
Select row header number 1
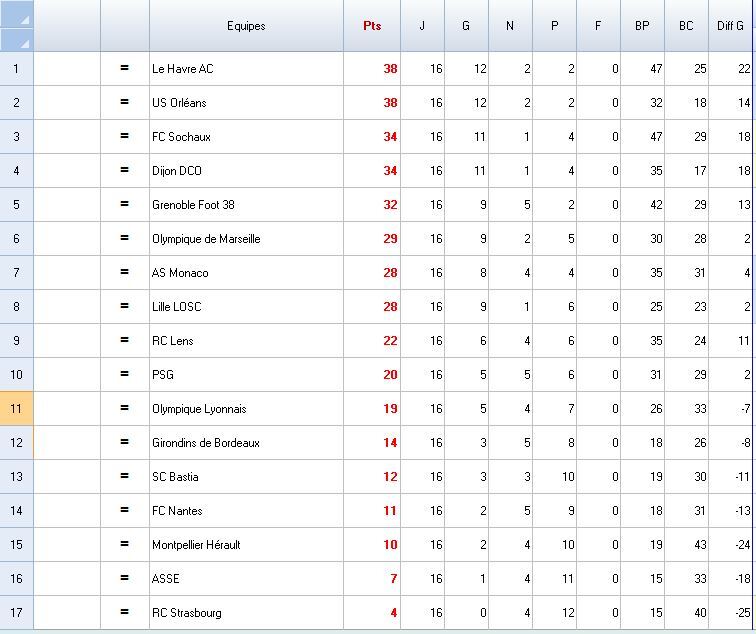point(16,68)
